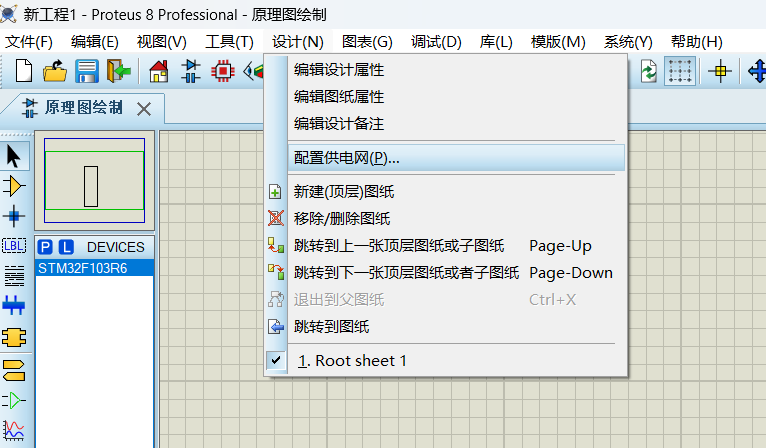Select the Subcircuit mode tool
The width and height of the screenshot is (766, 448).
[14, 337]
